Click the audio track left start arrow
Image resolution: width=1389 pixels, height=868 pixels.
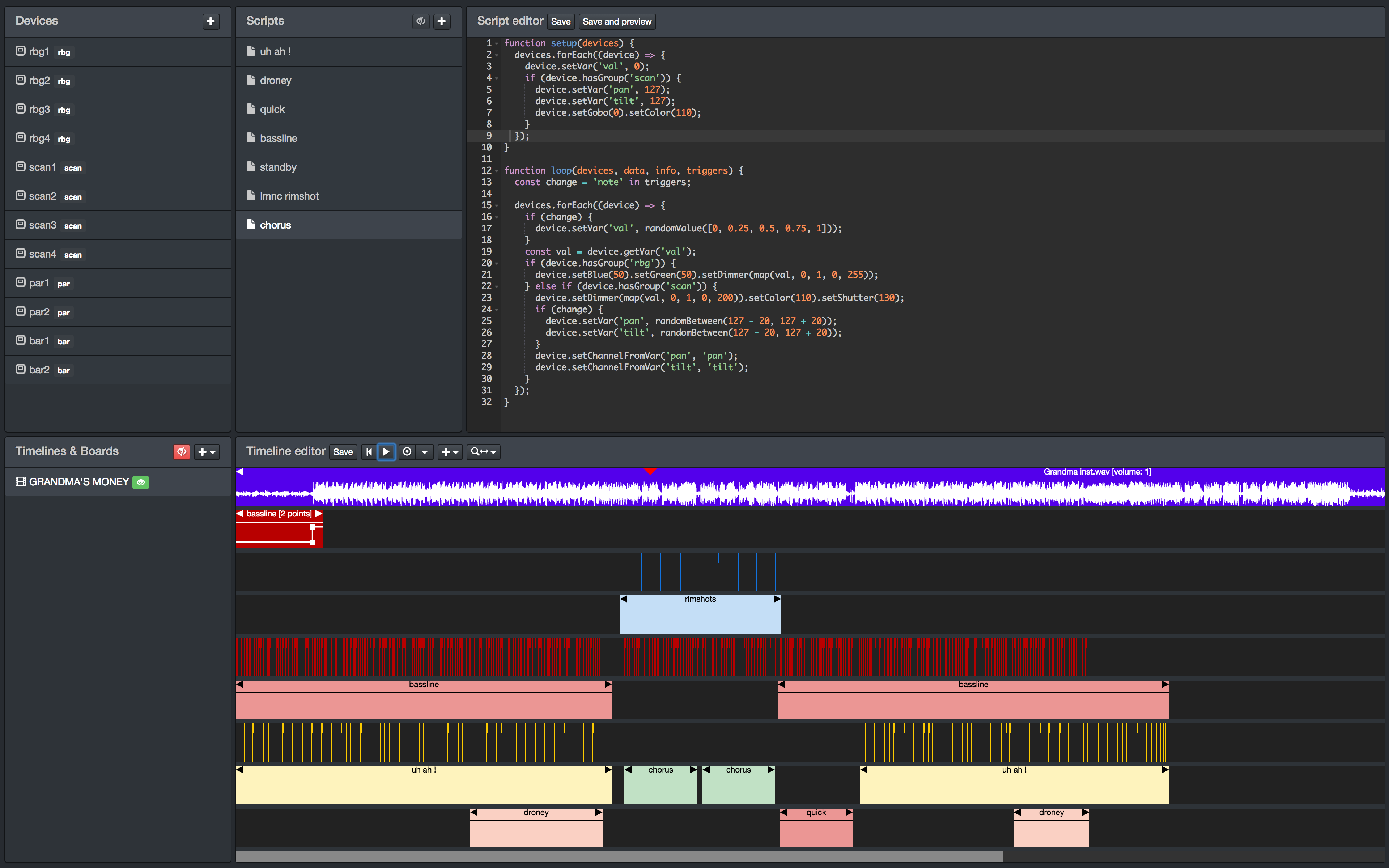[240, 472]
